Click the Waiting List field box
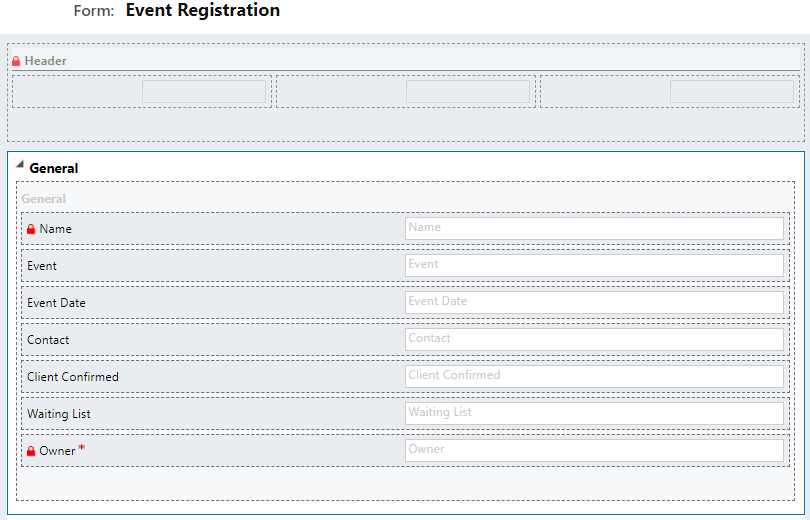The width and height of the screenshot is (810, 520). tap(594, 414)
